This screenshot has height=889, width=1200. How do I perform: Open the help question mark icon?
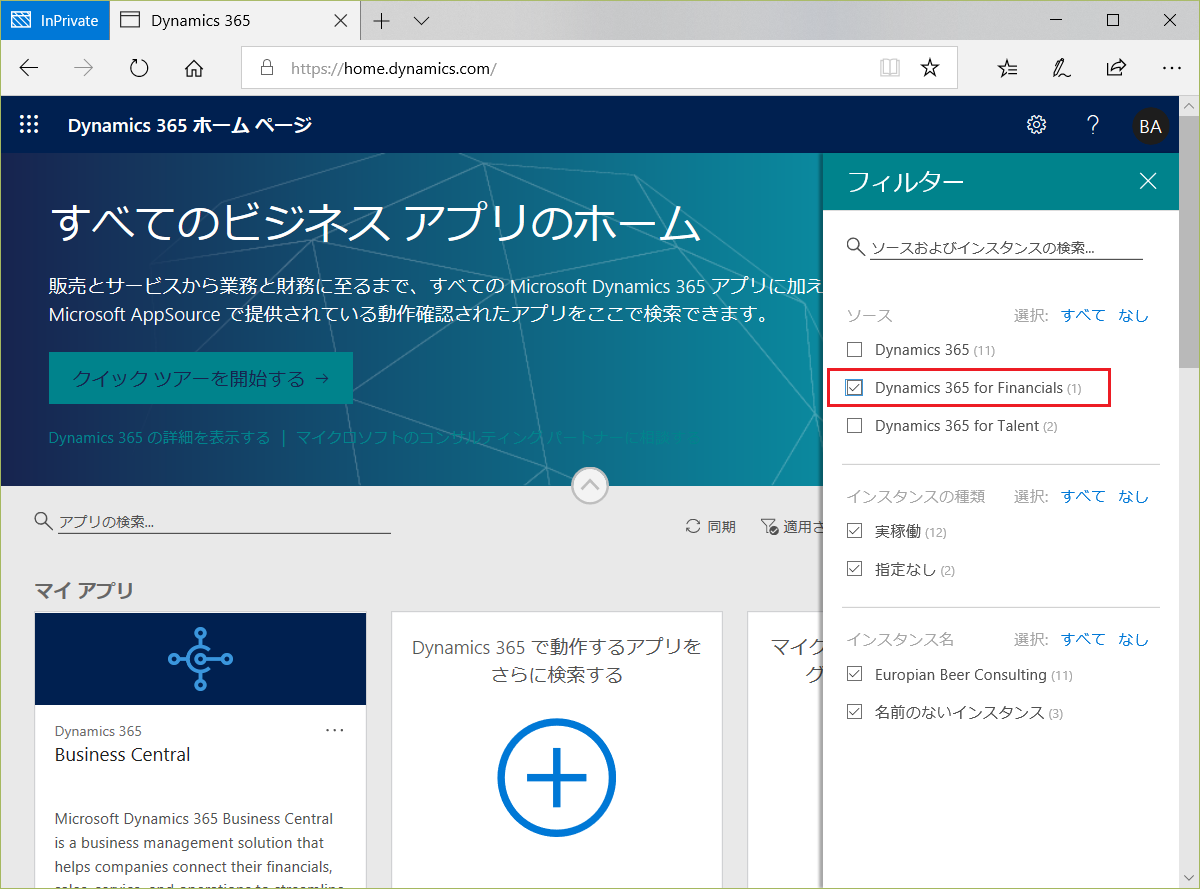[1093, 125]
